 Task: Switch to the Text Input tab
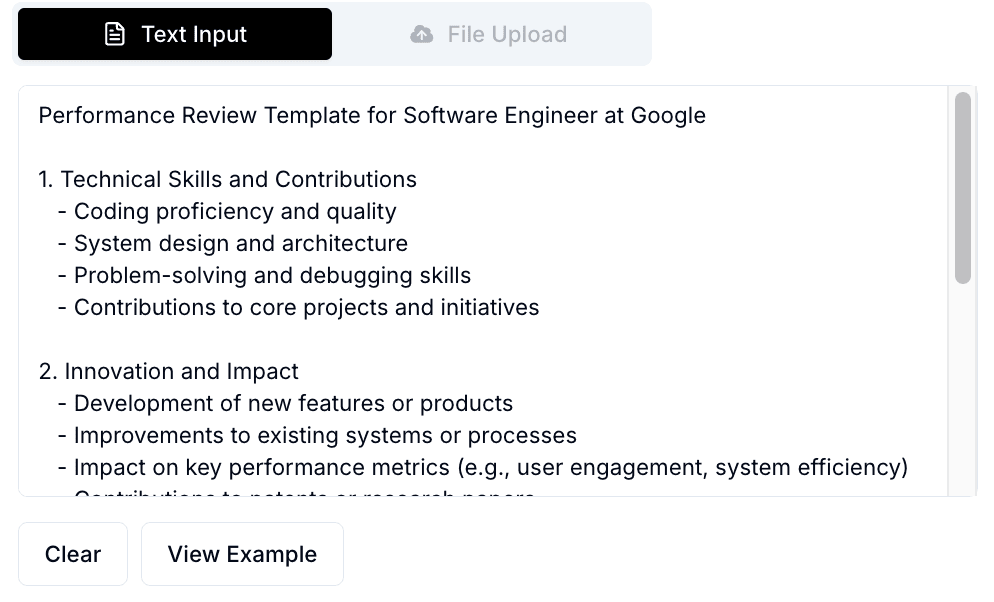coord(174,33)
